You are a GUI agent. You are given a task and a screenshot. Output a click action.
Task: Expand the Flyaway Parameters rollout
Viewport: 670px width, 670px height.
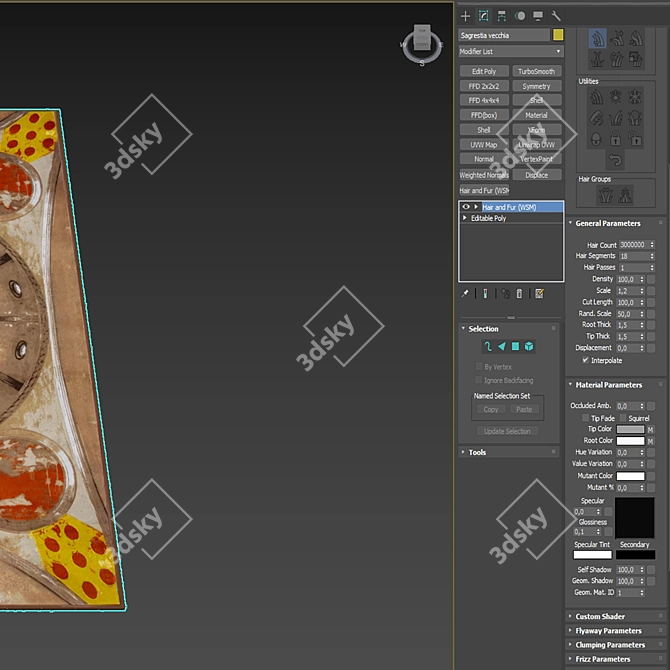coord(615,631)
